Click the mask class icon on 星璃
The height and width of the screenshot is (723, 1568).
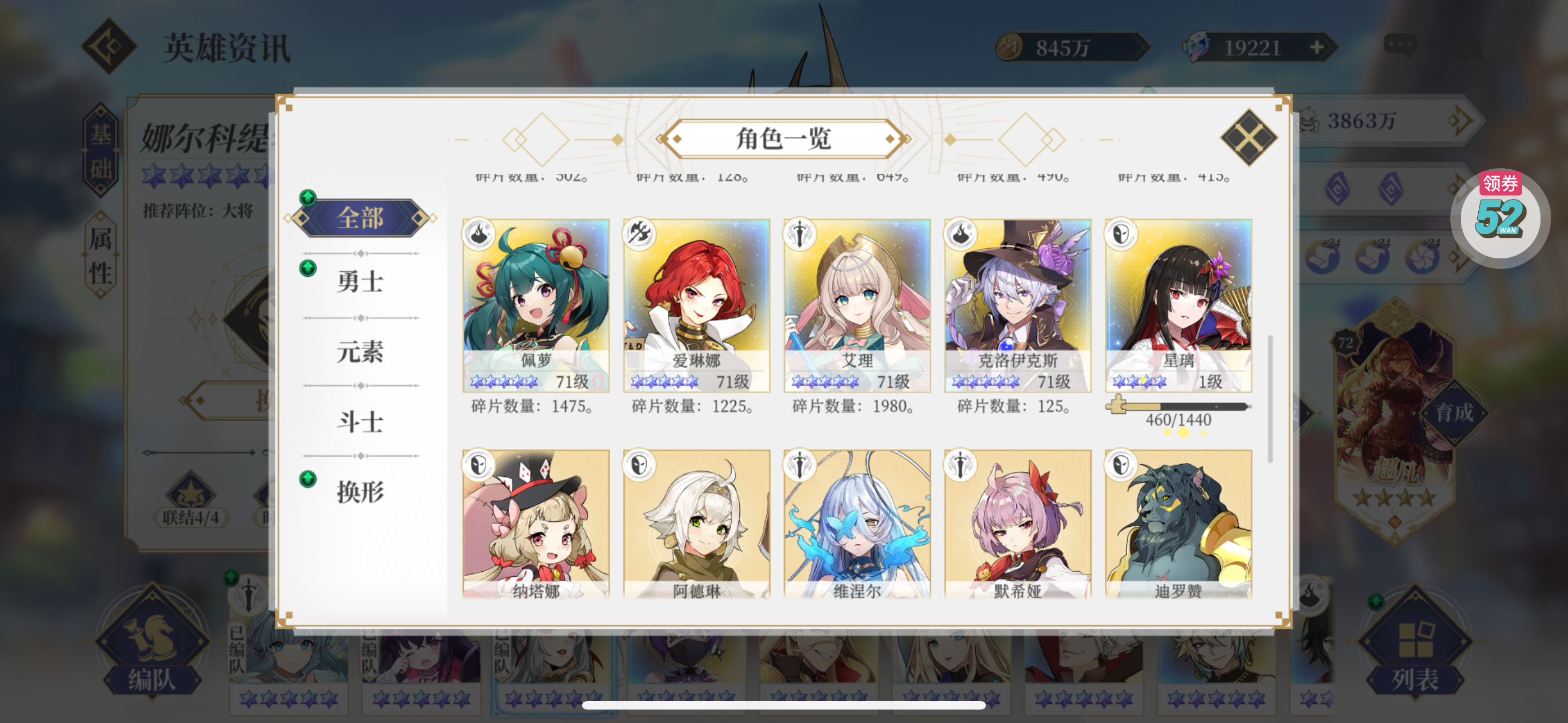pos(1121,234)
